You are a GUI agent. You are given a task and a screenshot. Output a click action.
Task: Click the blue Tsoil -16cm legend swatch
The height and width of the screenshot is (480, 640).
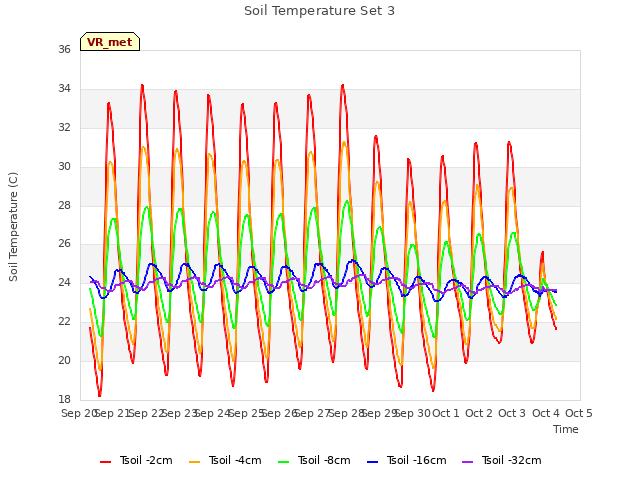click(x=372, y=462)
